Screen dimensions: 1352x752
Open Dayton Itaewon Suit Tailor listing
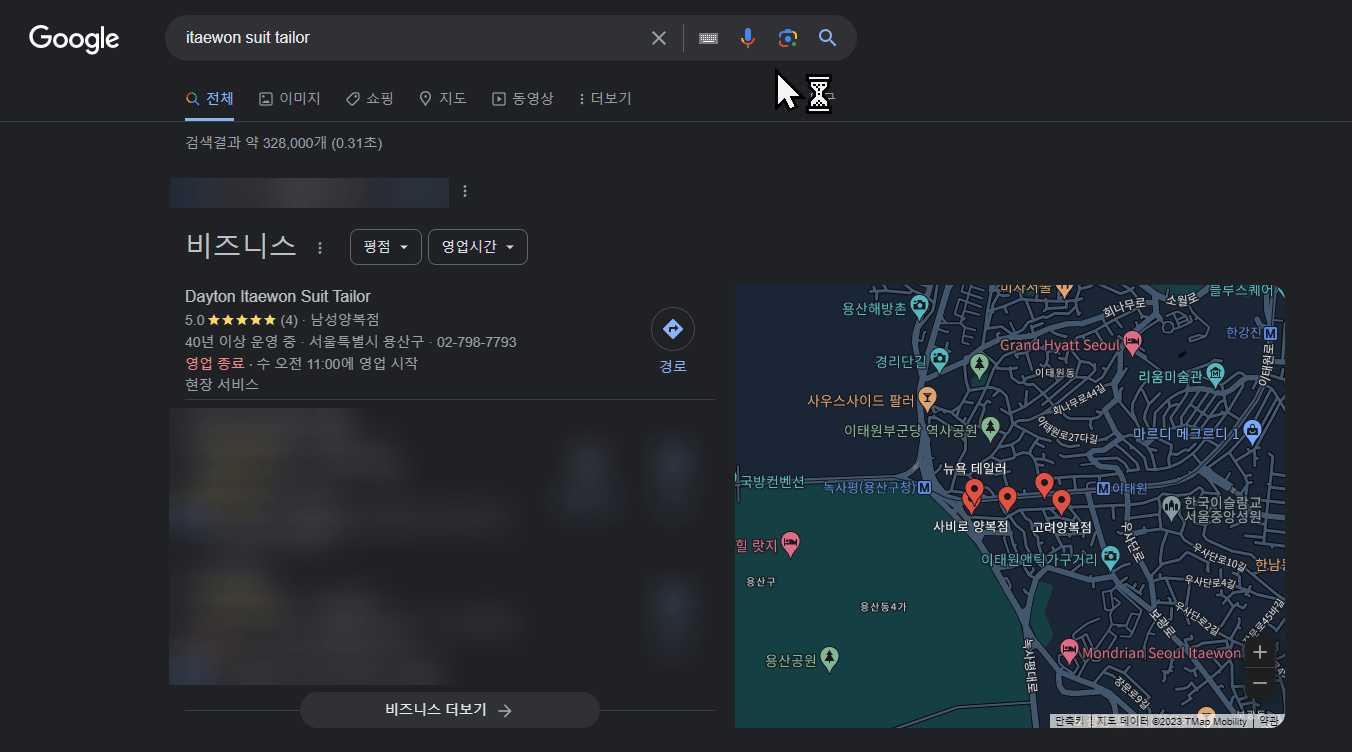click(278, 296)
